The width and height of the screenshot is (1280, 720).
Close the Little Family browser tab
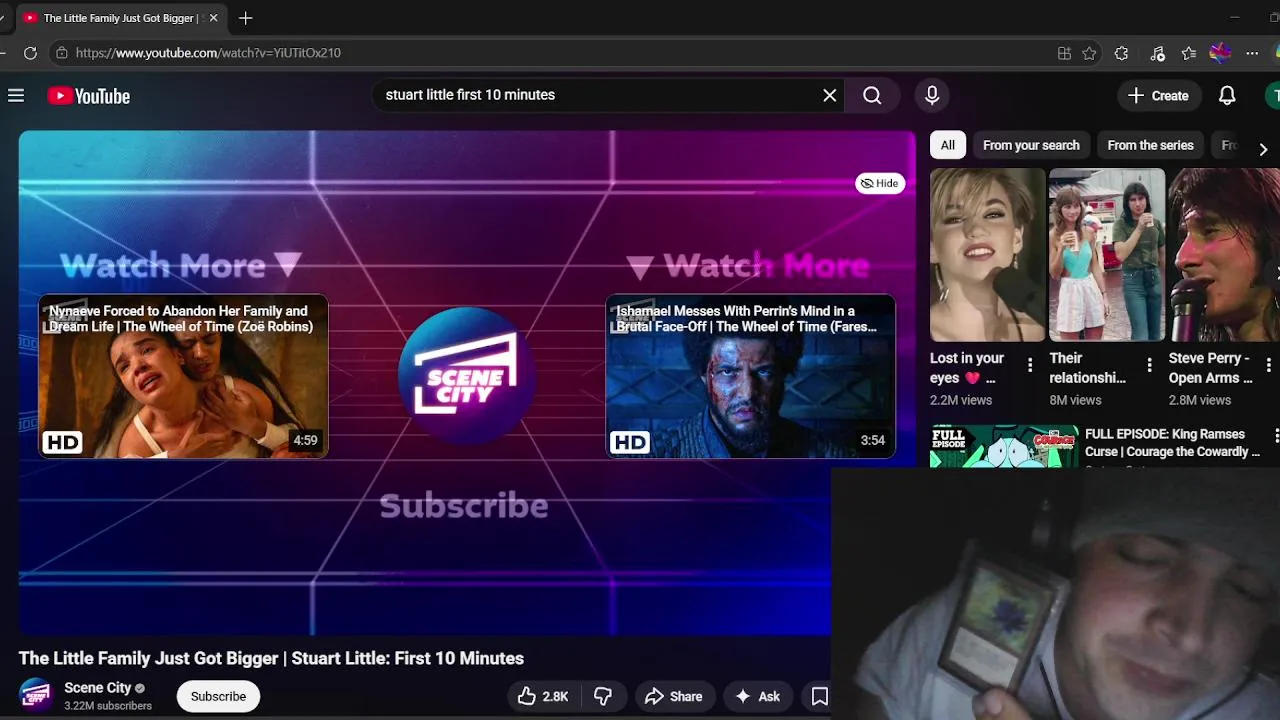[x=213, y=18]
